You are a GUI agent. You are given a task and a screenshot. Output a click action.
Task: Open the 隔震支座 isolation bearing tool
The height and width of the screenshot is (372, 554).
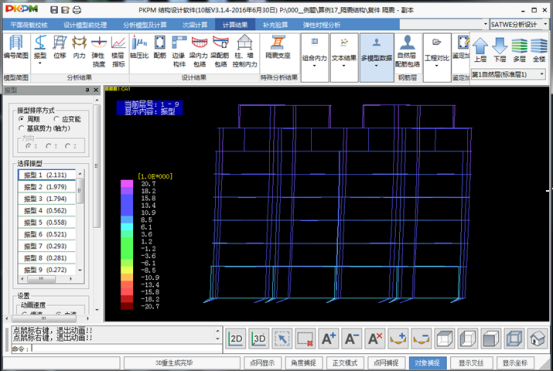(278, 47)
